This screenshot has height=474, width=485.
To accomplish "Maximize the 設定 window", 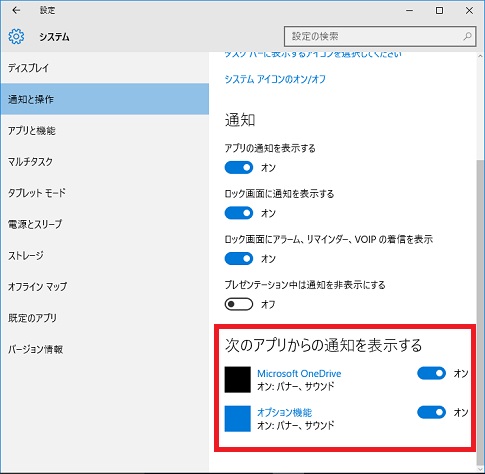I will point(439,11).
